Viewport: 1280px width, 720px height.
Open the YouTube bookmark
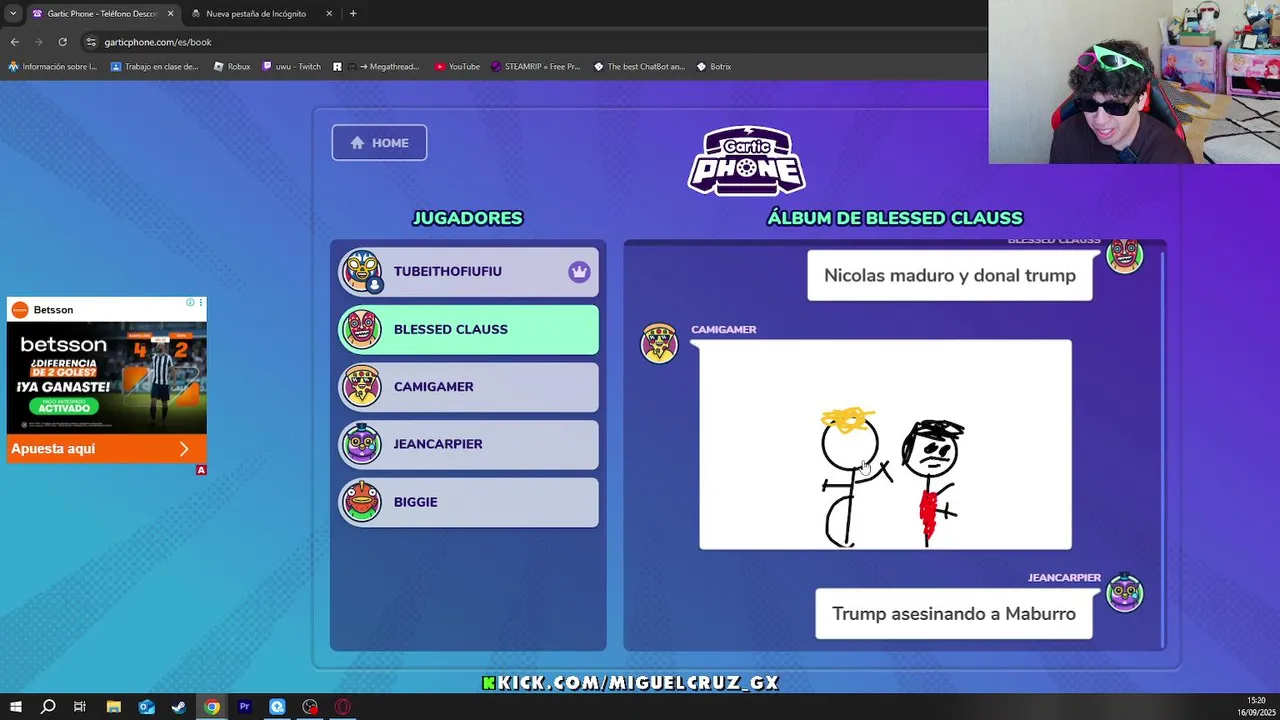click(x=457, y=67)
